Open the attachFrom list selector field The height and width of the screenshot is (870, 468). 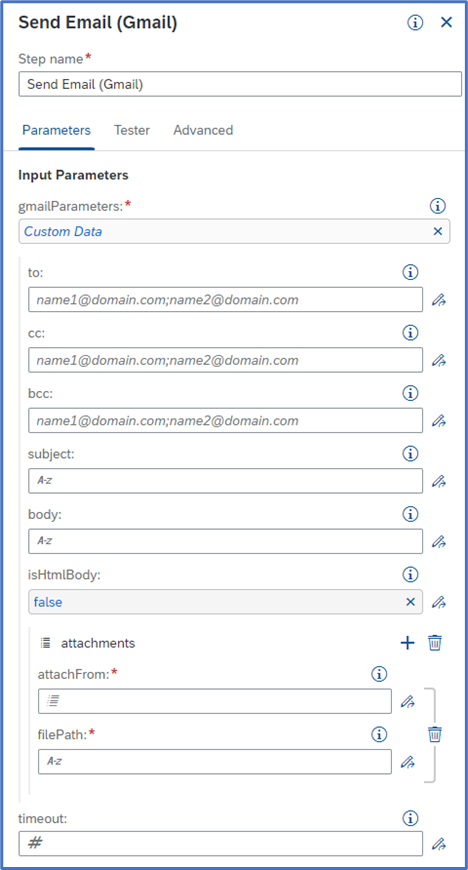(x=215, y=701)
